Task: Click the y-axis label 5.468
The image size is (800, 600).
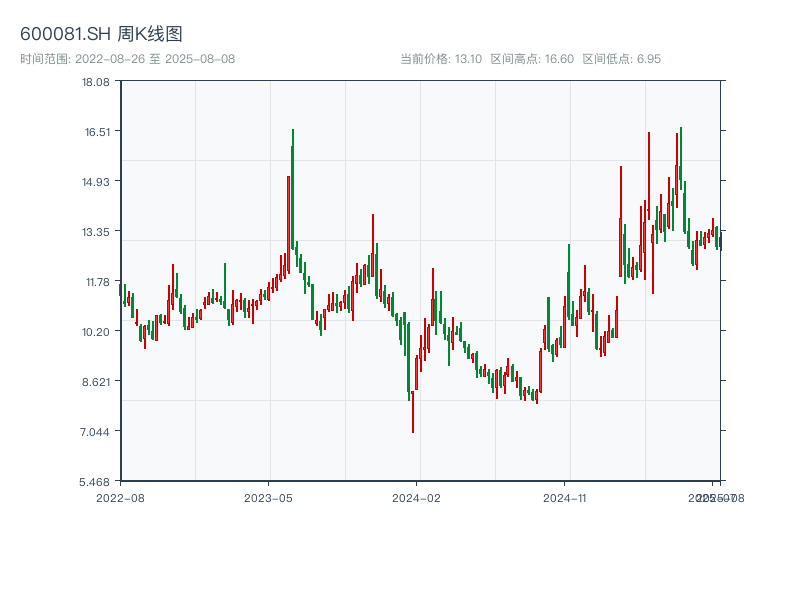Action: 94,482
